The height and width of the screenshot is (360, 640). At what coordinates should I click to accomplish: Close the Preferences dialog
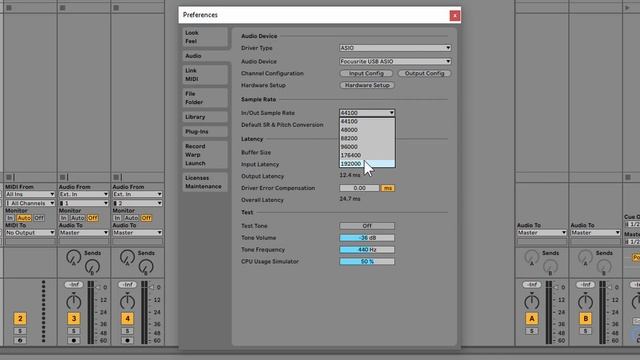pos(455,16)
